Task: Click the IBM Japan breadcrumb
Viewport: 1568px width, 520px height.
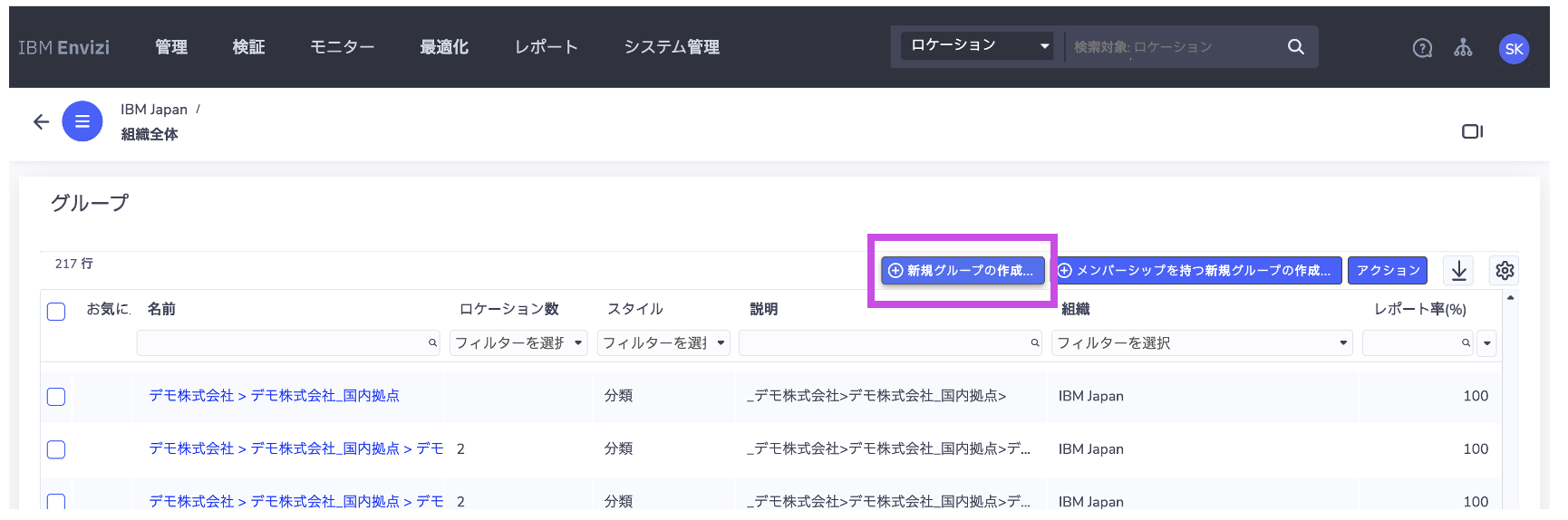Action: click(x=154, y=110)
